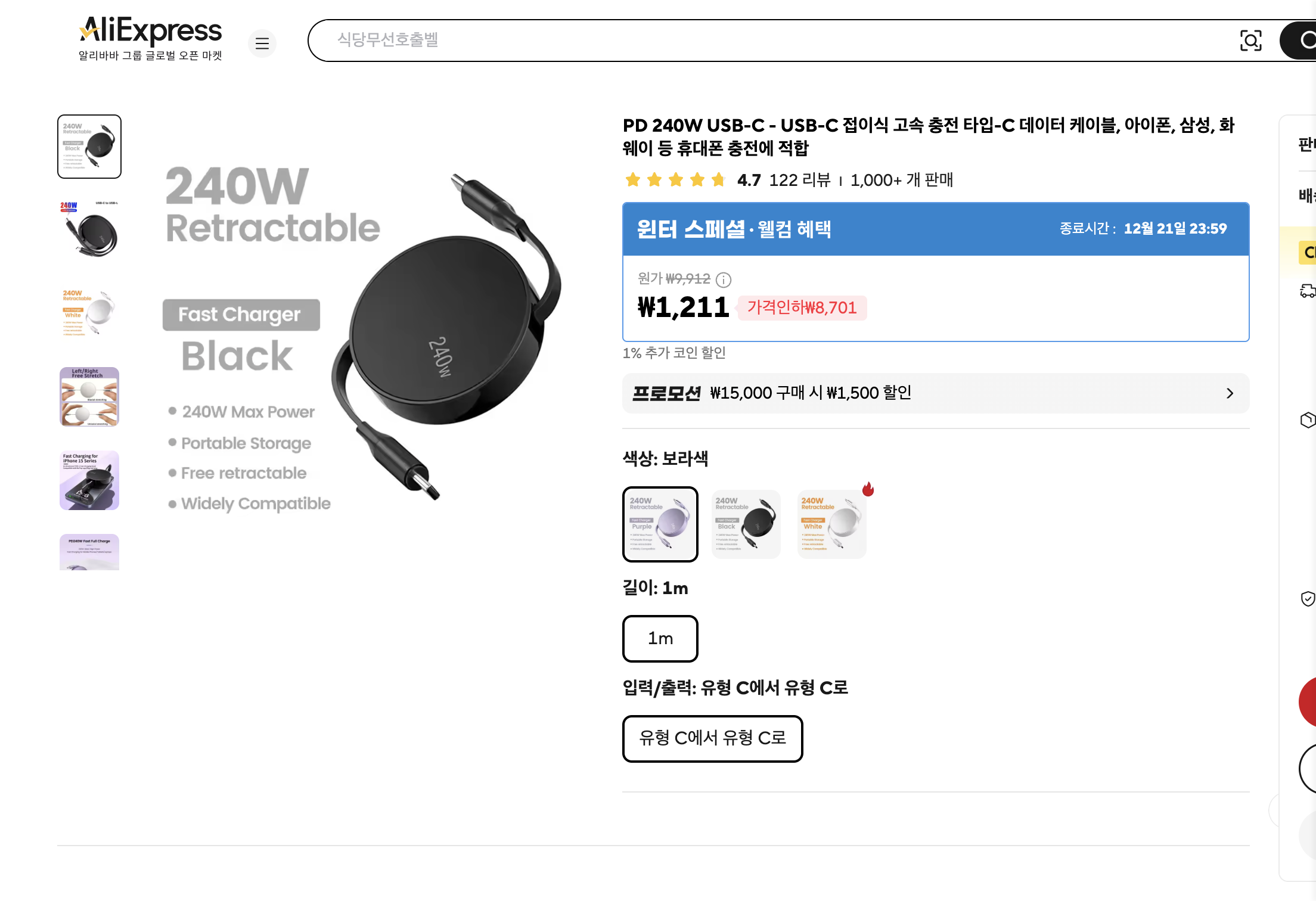Click the AliExpress logo
Image resolution: width=1316 pixels, height=901 pixels.
point(150,30)
